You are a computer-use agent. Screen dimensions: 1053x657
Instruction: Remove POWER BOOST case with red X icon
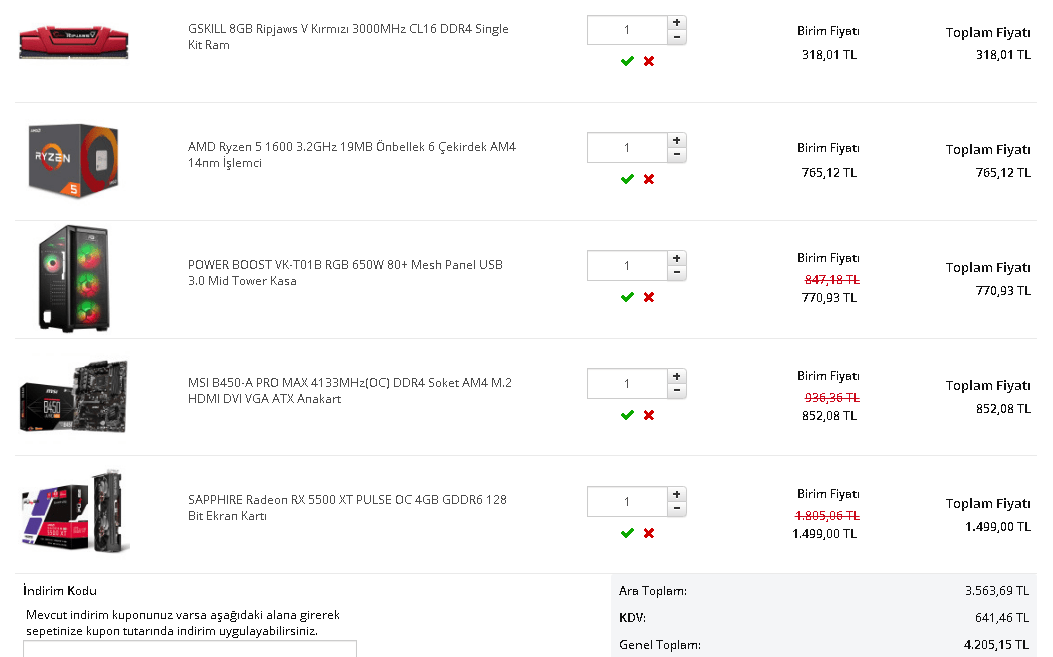649,297
